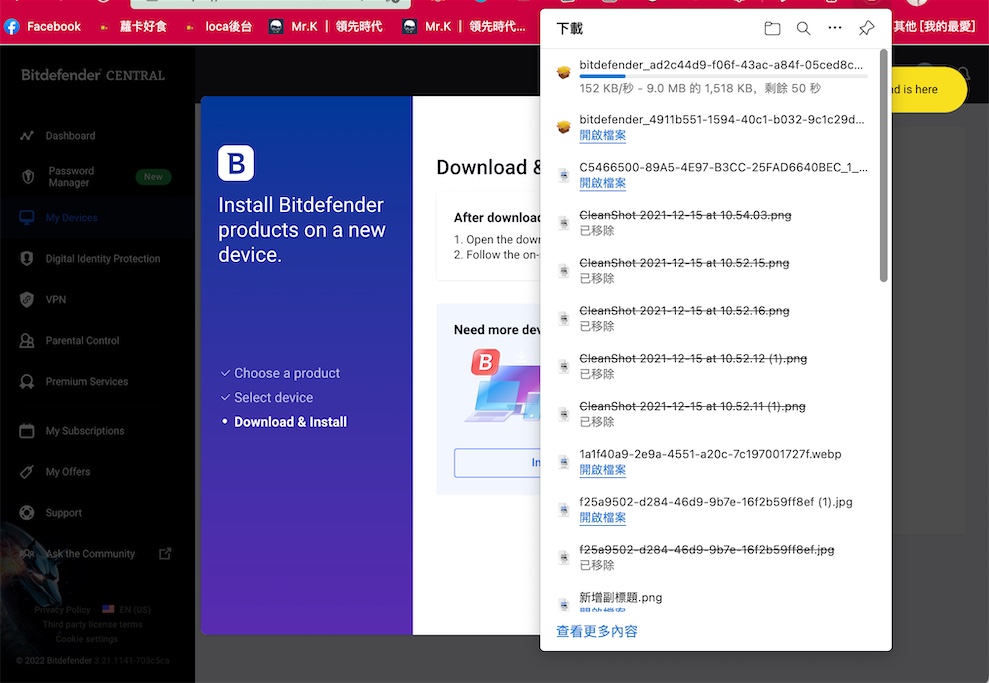The height and width of the screenshot is (683, 989).
Task: Click Bitdefender CENTRAL logo in sidebar
Action: (x=93, y=75)
